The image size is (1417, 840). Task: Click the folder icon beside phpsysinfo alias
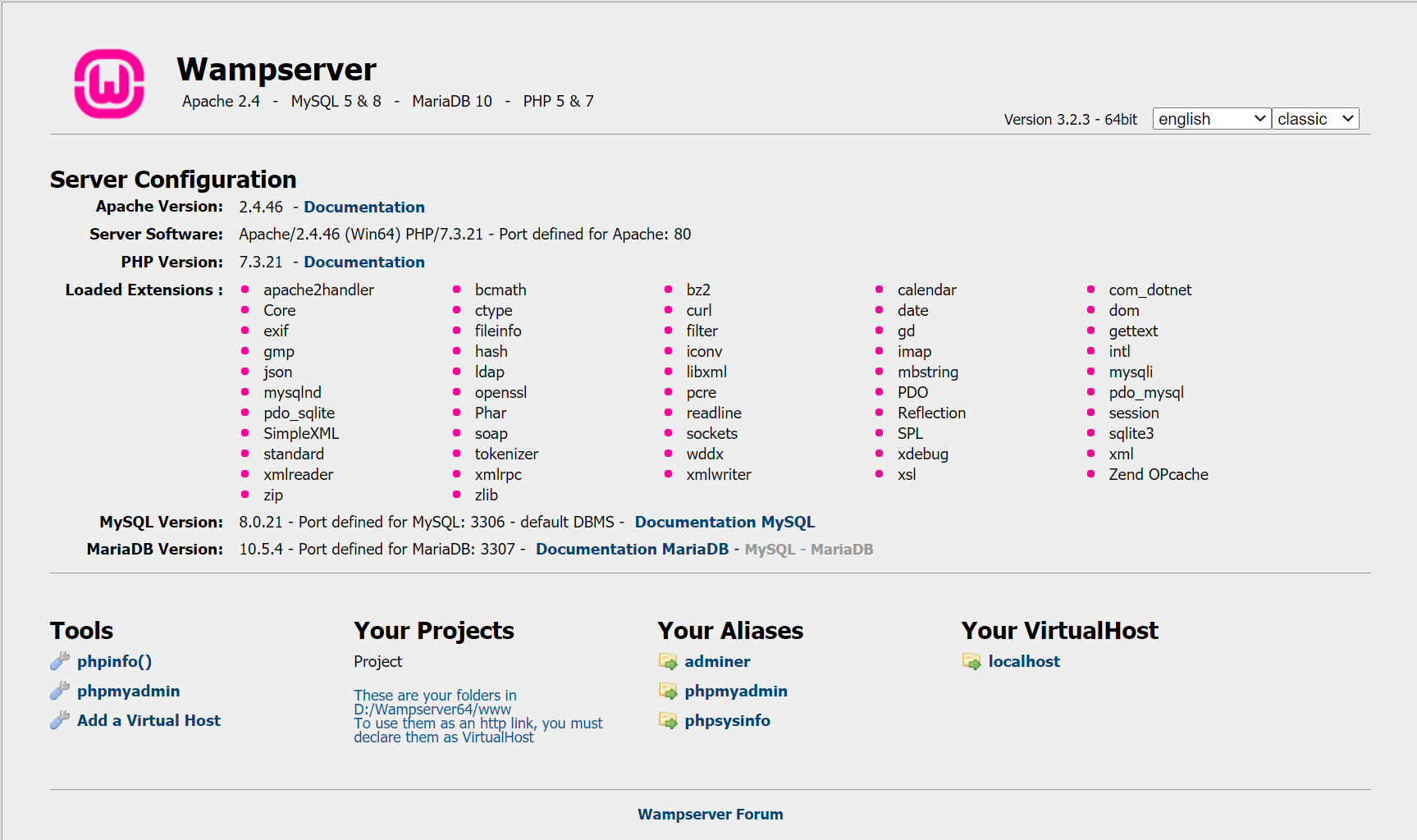(668, 720)
